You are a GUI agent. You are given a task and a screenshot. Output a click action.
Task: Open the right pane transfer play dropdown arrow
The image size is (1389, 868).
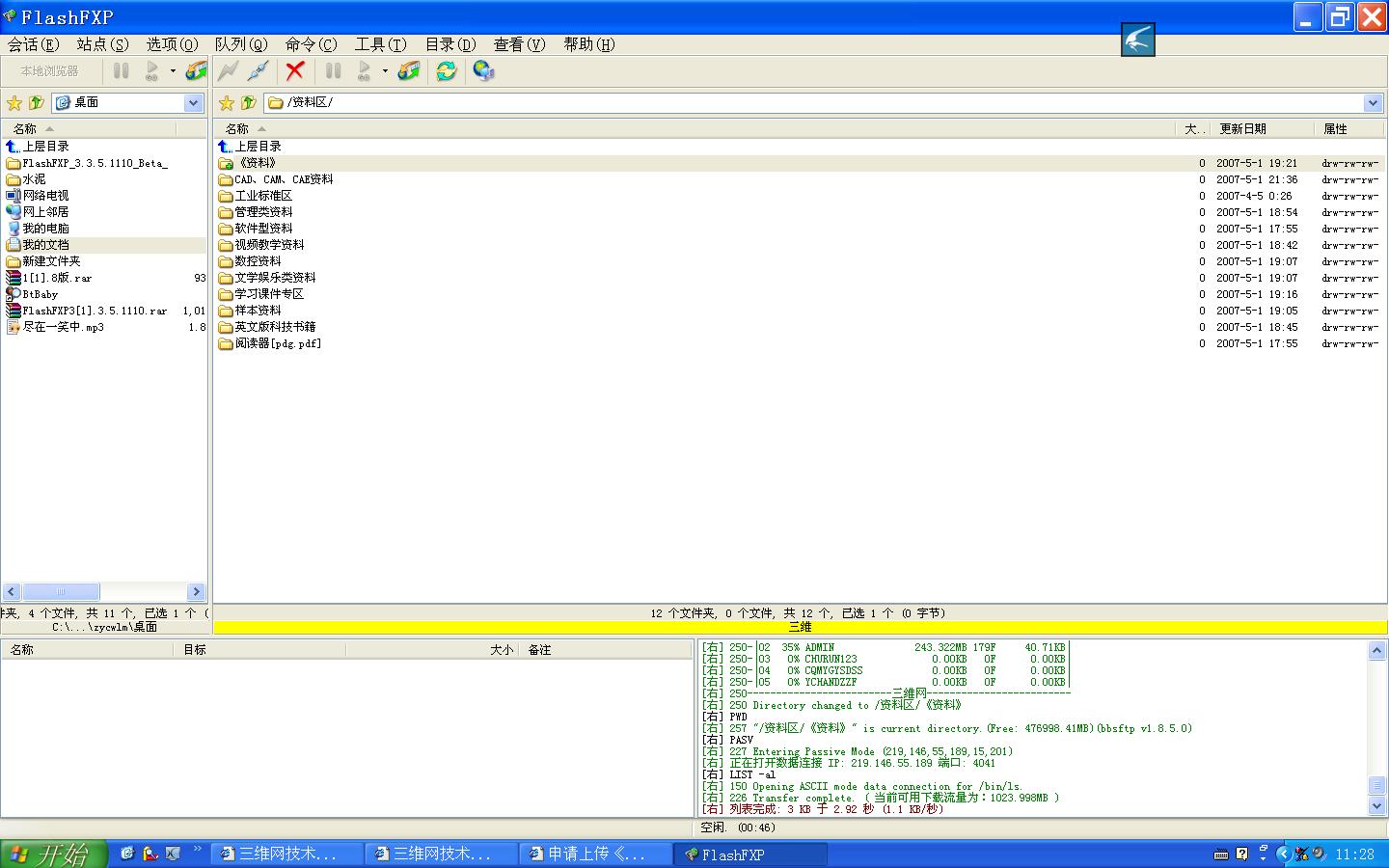coord(385,70)
